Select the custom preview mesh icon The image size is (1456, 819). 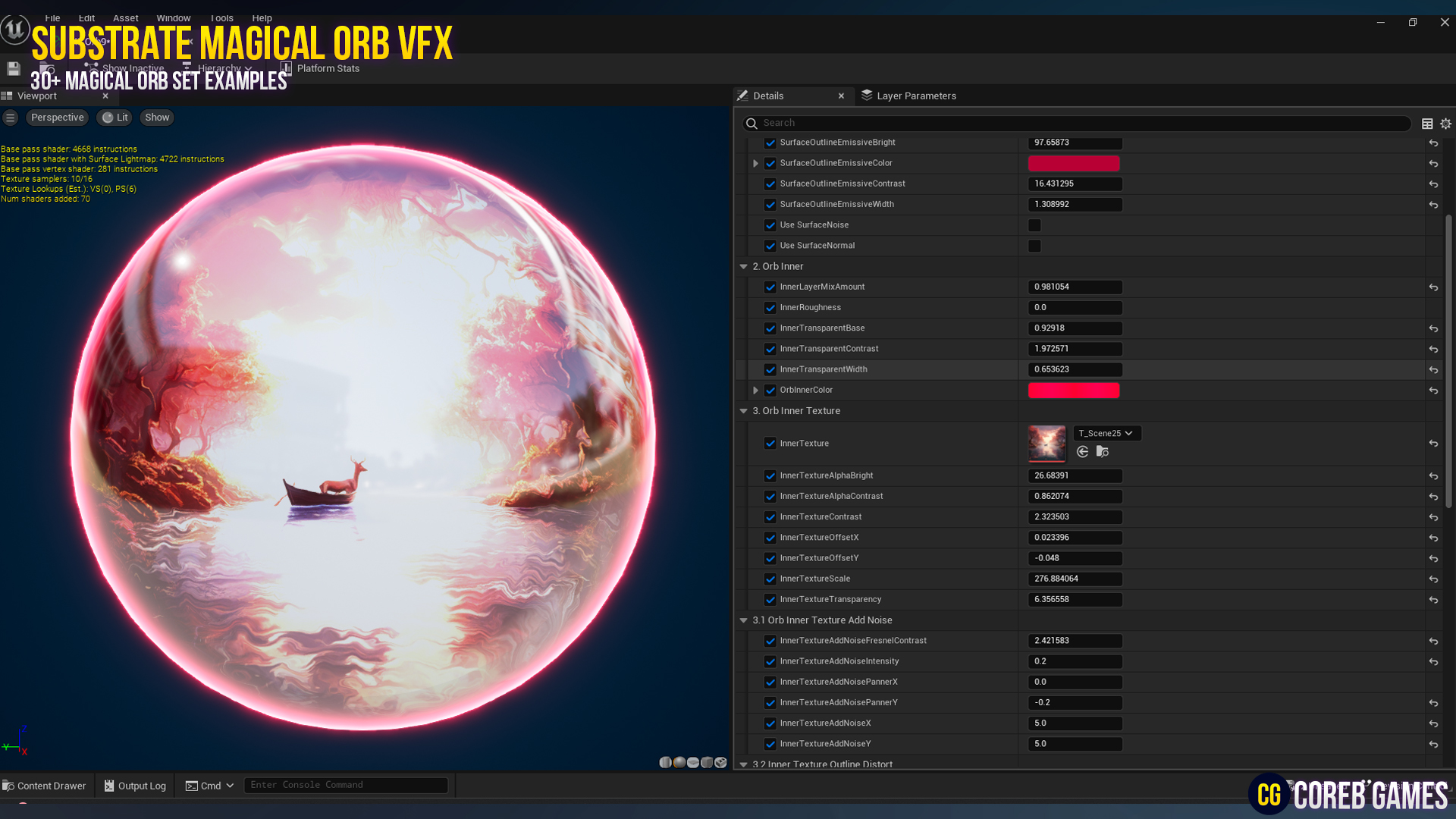720,762
